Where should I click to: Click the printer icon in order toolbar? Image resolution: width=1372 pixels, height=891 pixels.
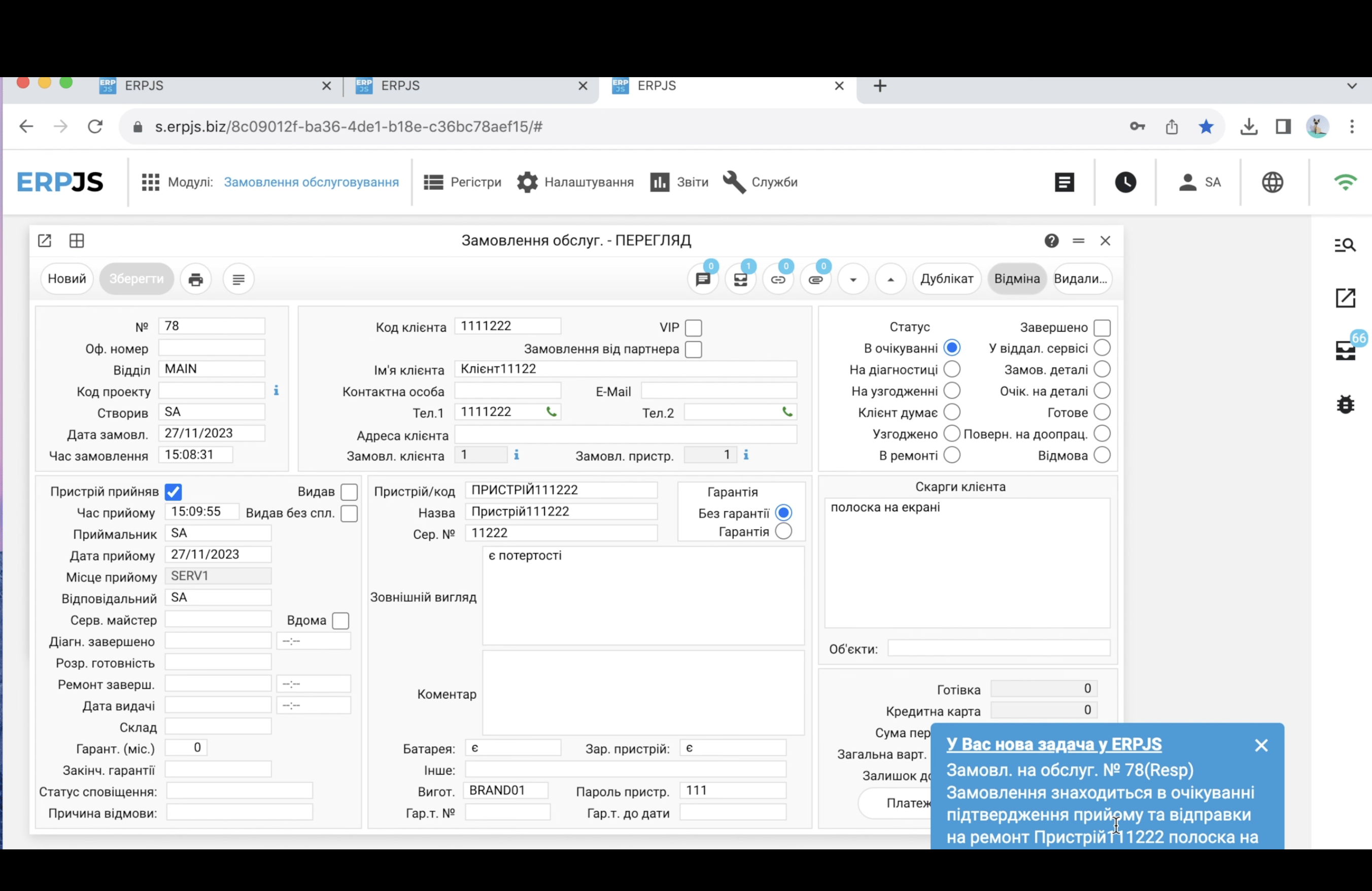coord(196,280)
